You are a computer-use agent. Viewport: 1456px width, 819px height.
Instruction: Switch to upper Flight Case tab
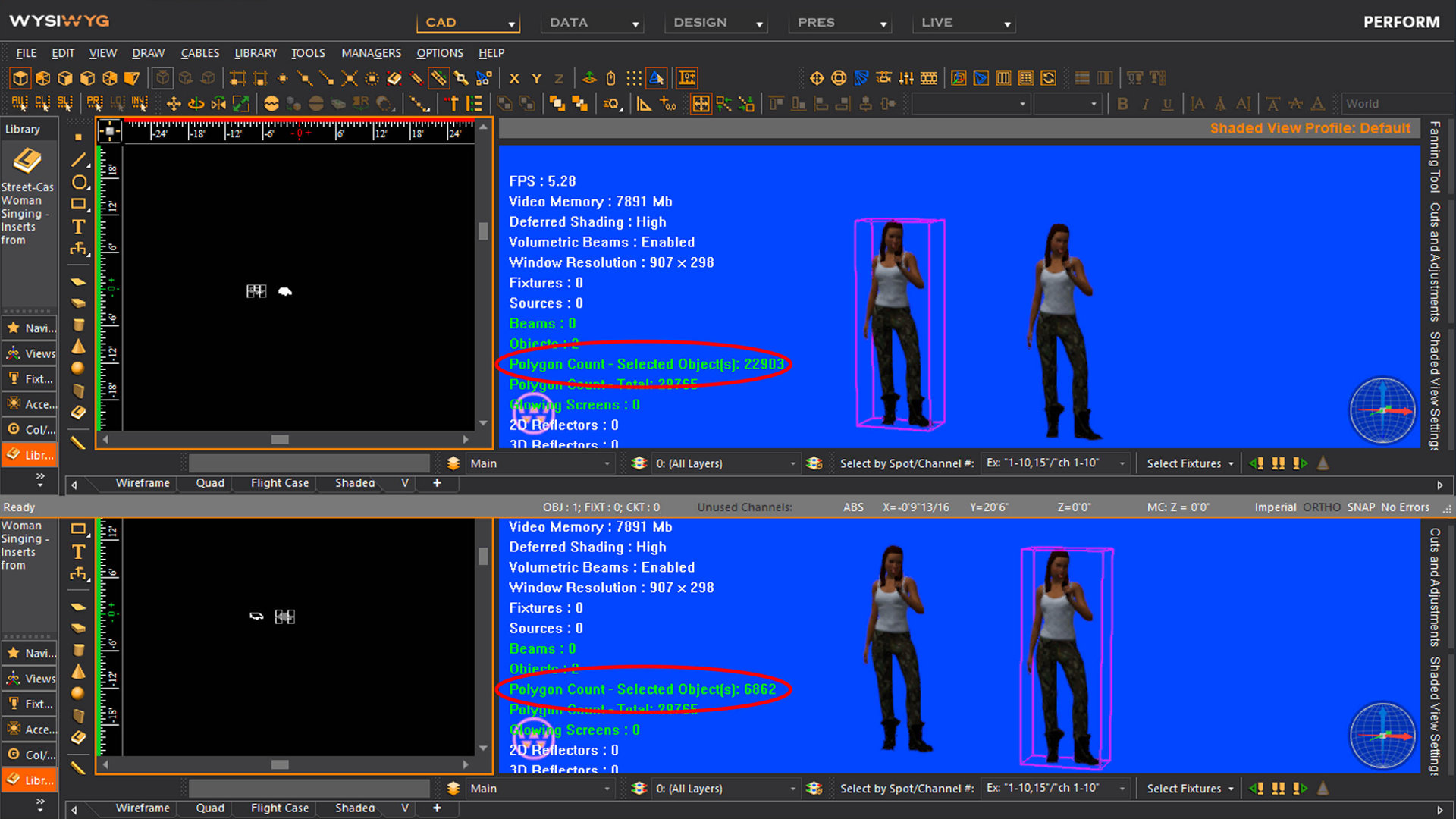[280, 483]
